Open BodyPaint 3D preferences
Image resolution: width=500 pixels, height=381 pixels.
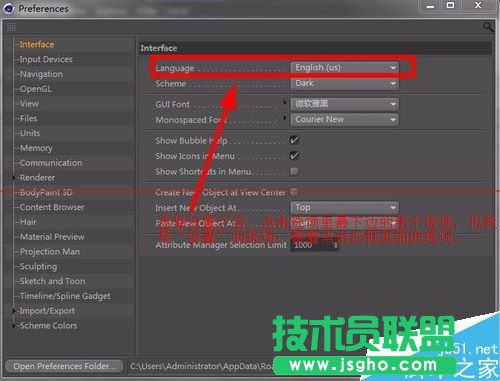pyautogui.click(x=46, y=192)
